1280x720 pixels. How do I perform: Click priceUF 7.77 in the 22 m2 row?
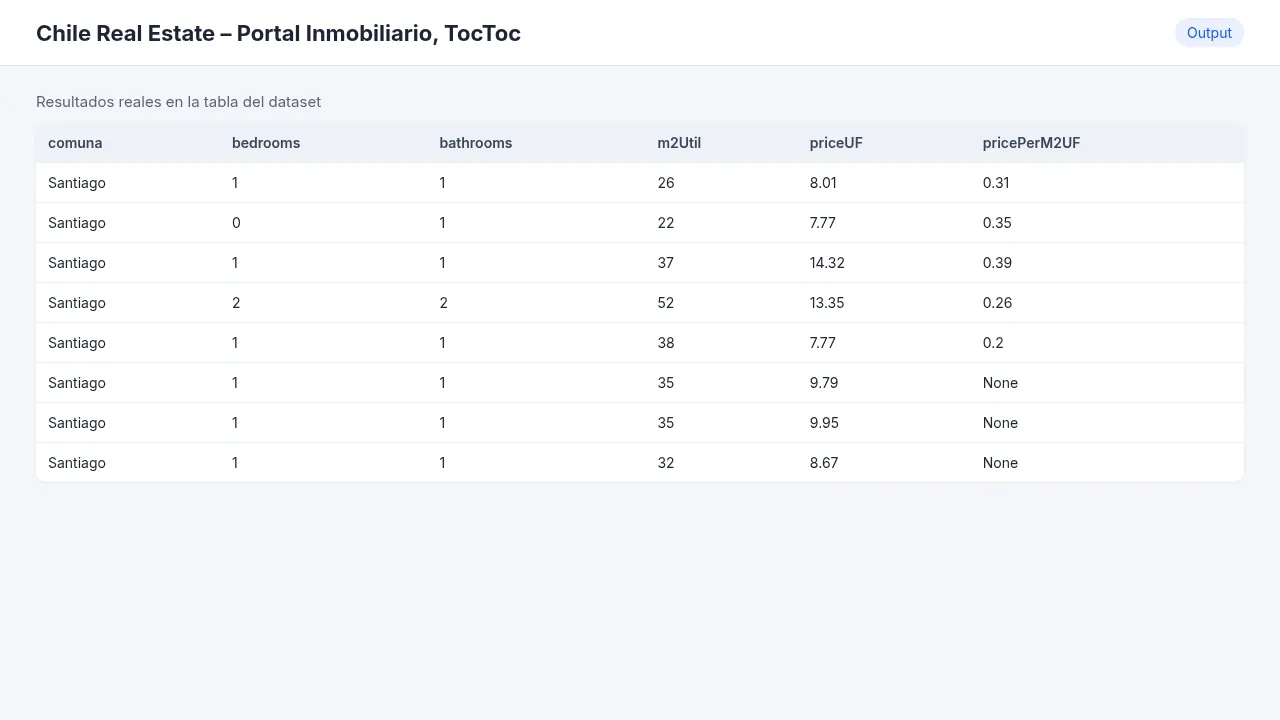823,223
